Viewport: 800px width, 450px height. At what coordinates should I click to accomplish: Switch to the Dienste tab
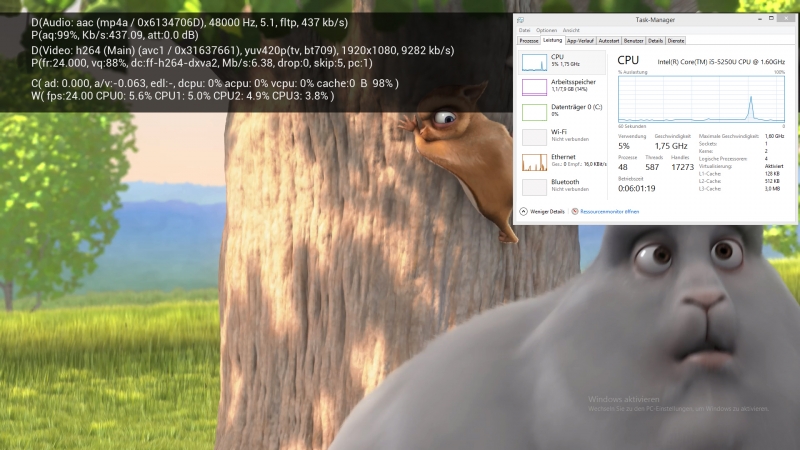point(676,41)
